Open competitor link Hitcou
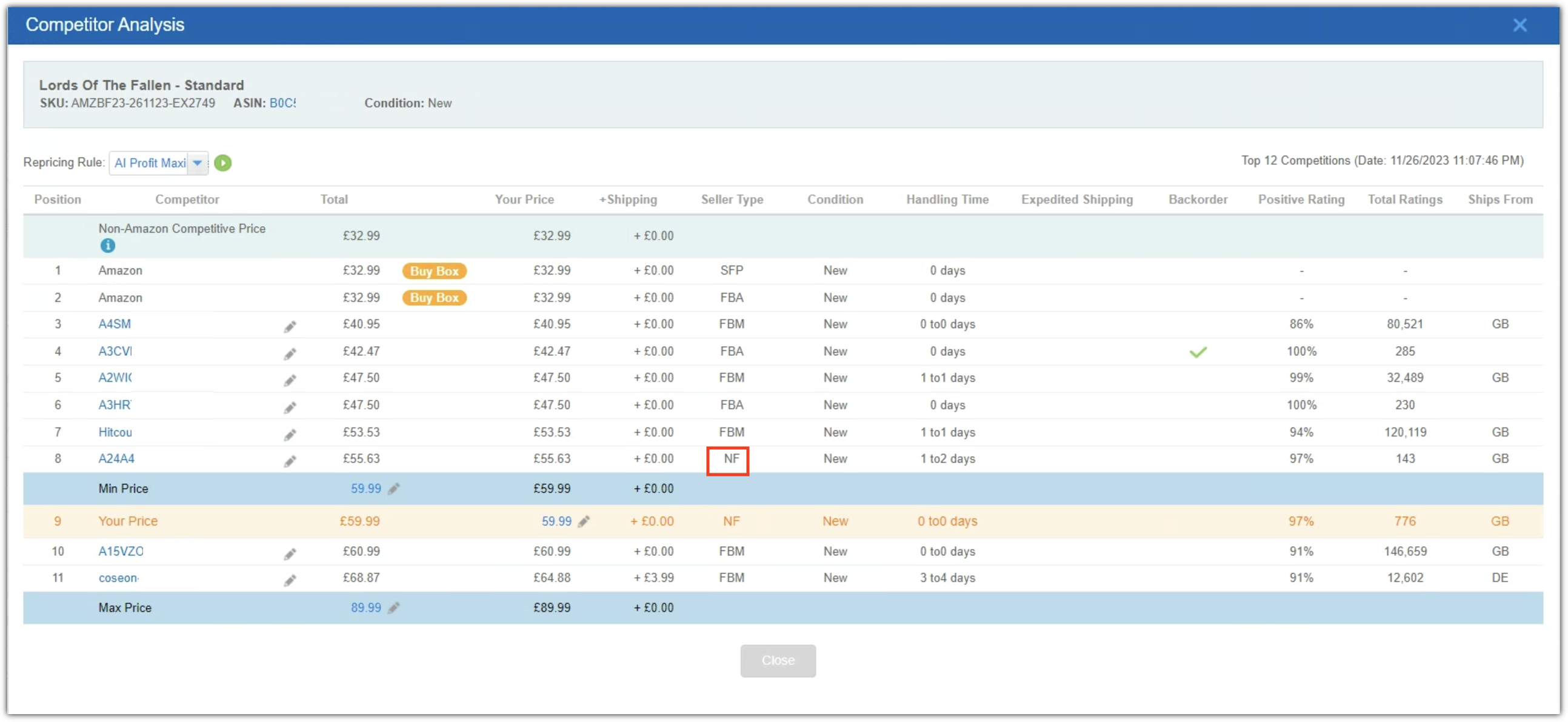This screenshot has height=722, width=1568. click(115, 432)
